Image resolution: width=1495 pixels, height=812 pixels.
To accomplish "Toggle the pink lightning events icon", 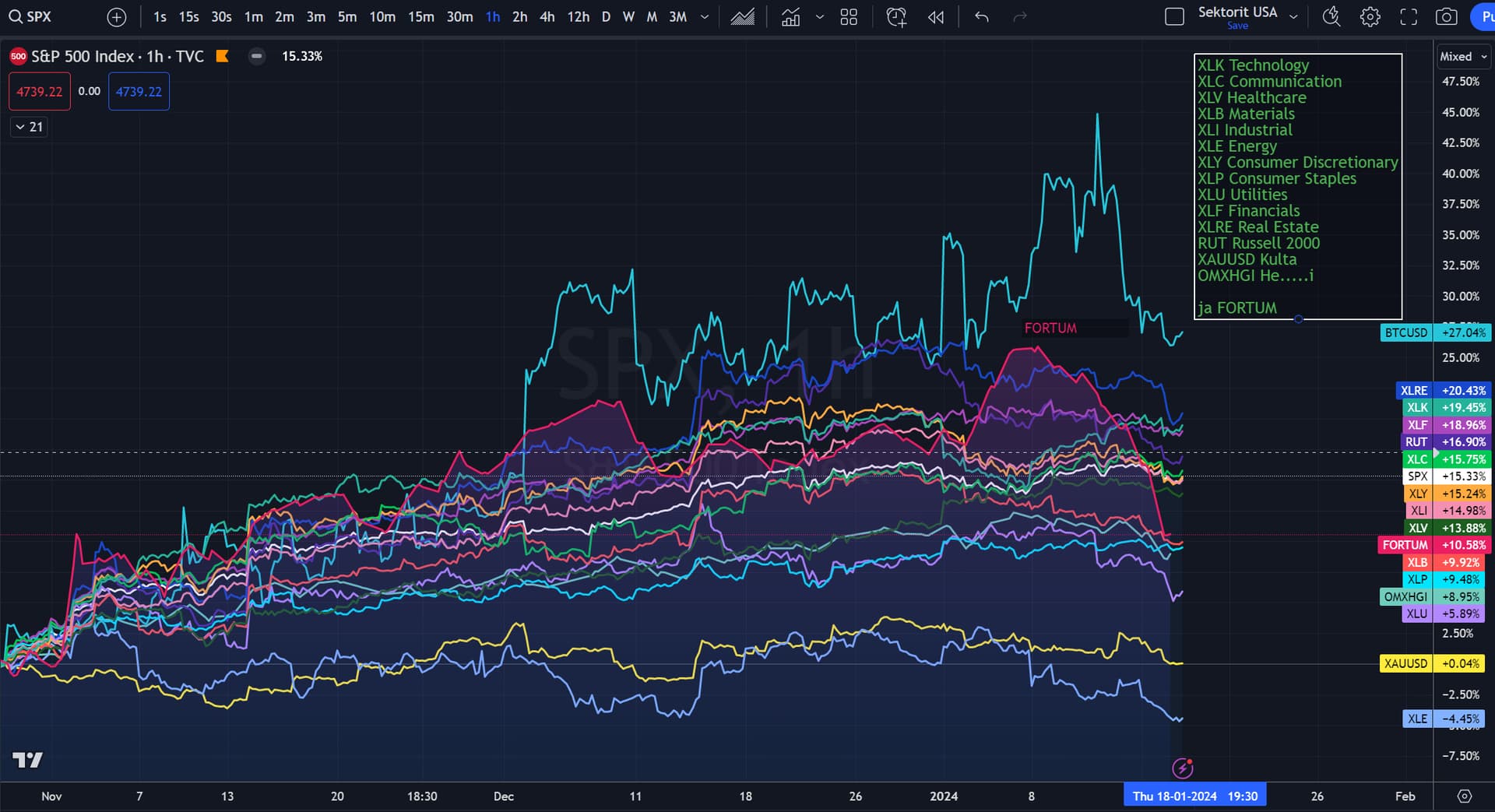I will (1182, 768).
